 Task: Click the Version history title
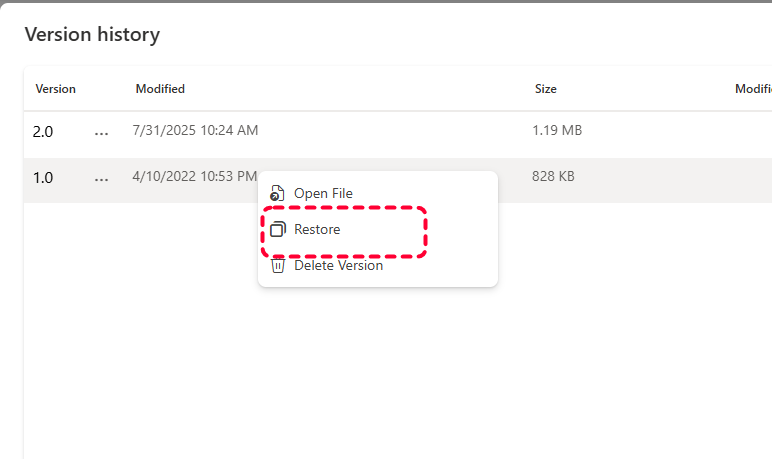pyautogui.click(x=93, y=34)
